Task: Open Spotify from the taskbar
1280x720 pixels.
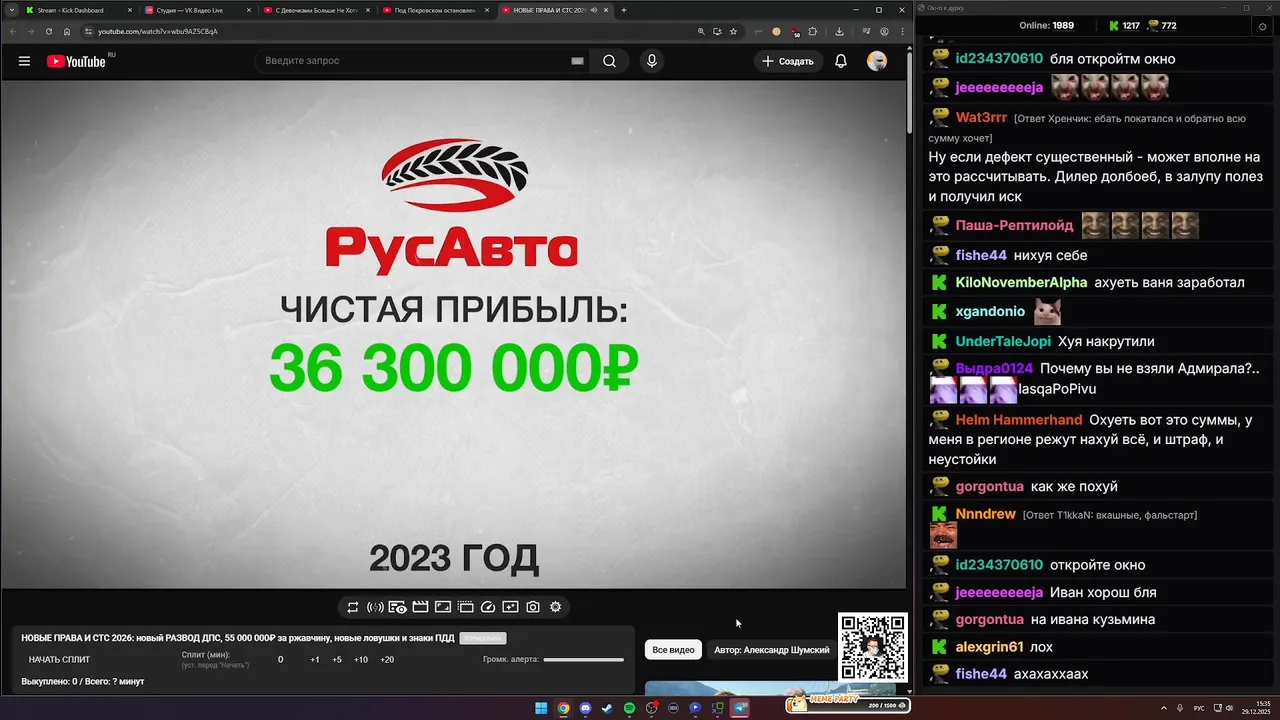Action: (629, 708)
